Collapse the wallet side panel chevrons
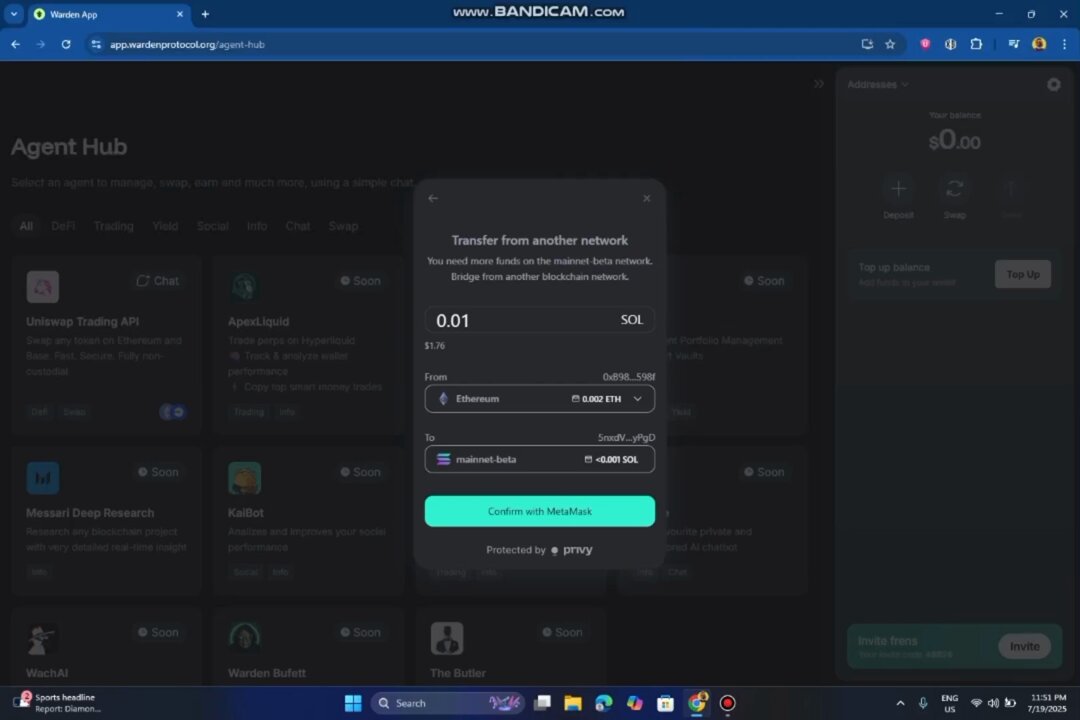The image size is (1080, 720). 819,84
